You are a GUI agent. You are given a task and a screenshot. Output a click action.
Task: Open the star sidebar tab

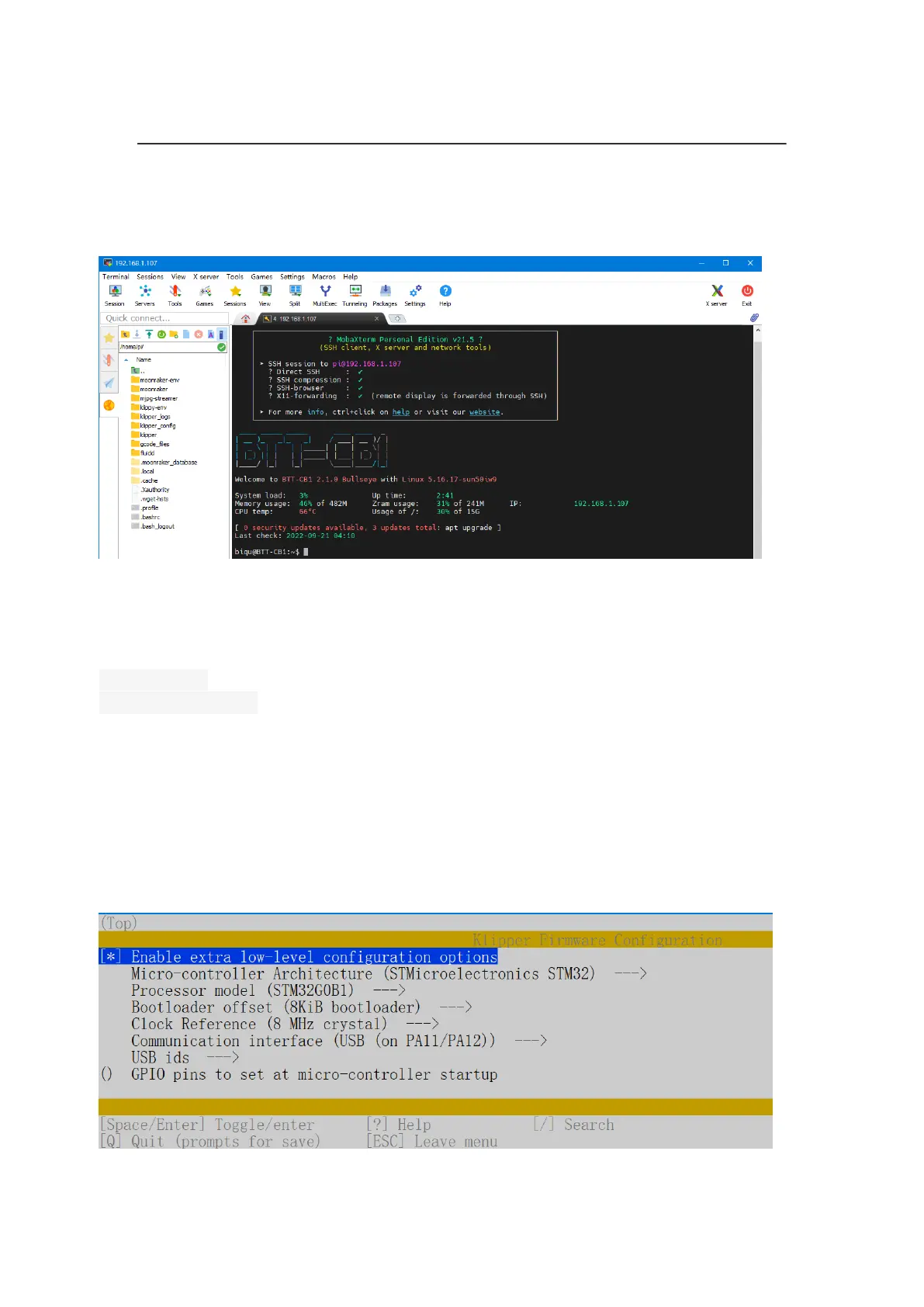(109, 338)
